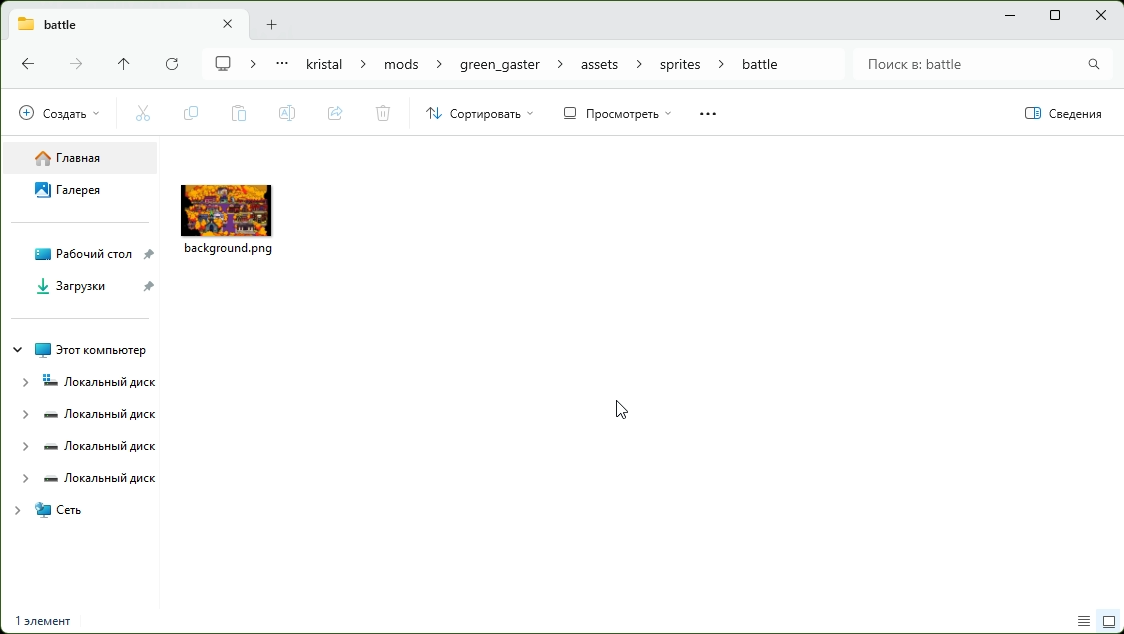The image size is (1124, 634).
Task: Click the forward navigation arrow
Action: [x=76, y=64]
